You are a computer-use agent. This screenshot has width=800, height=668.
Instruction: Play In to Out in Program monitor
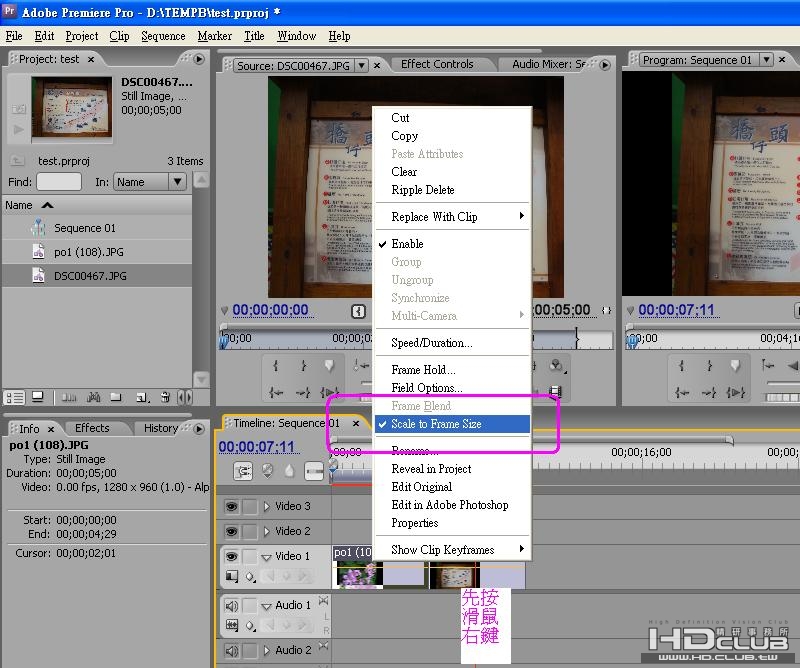tap(735, 392)
